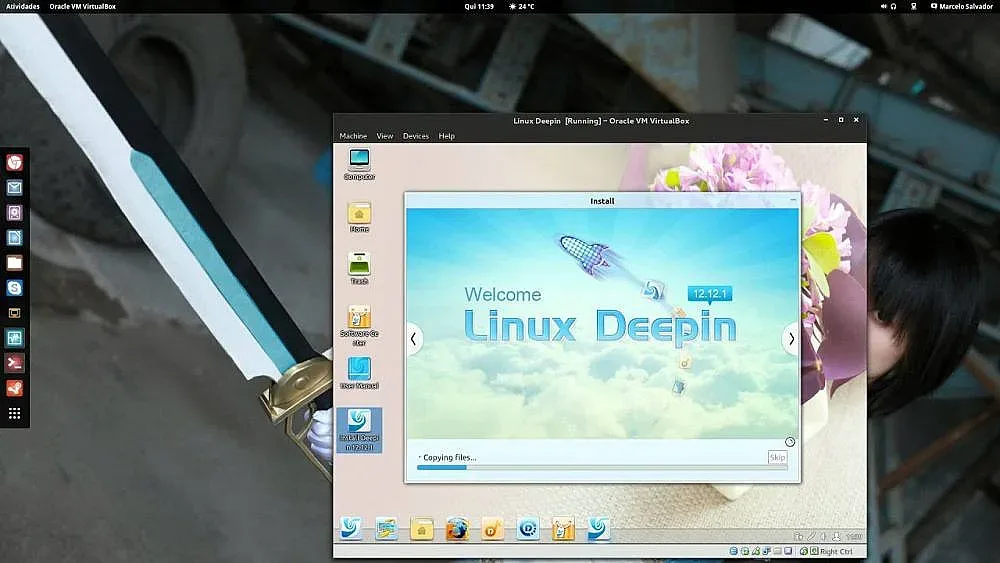
Task: Open the Deepin media player D icon in dock
Action: point(527,529)
